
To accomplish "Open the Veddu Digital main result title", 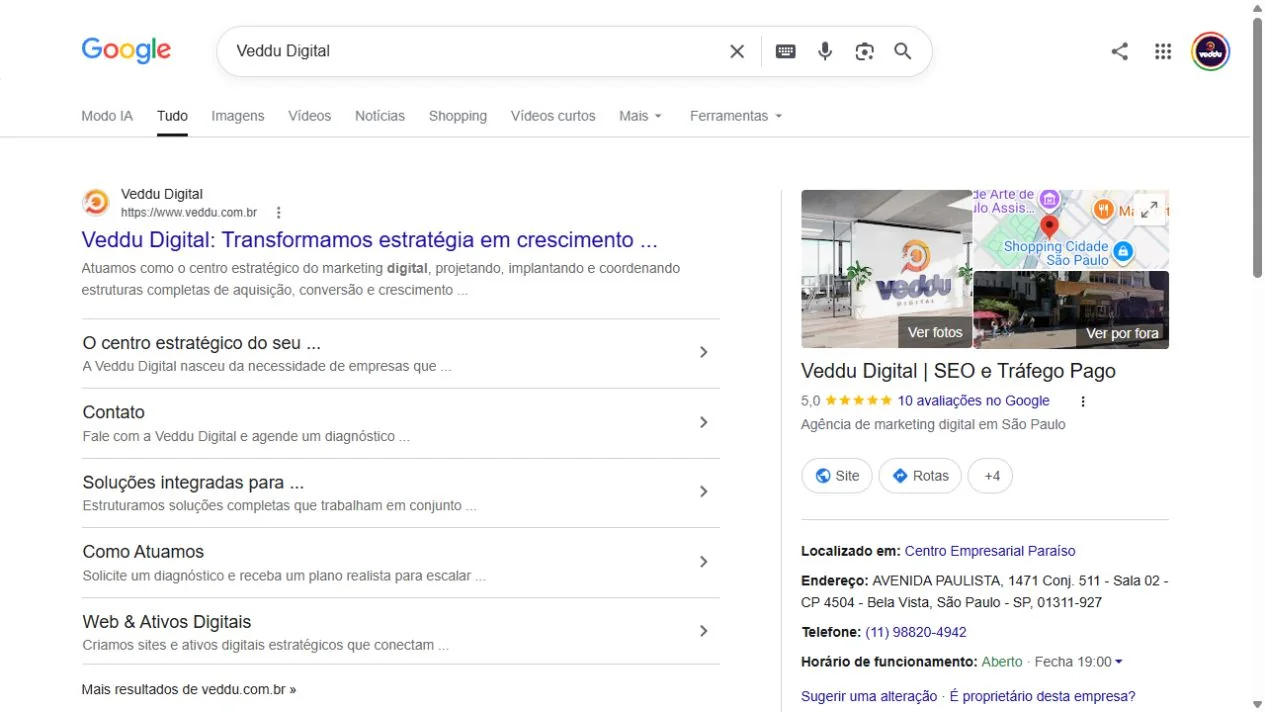I will 369,240.
